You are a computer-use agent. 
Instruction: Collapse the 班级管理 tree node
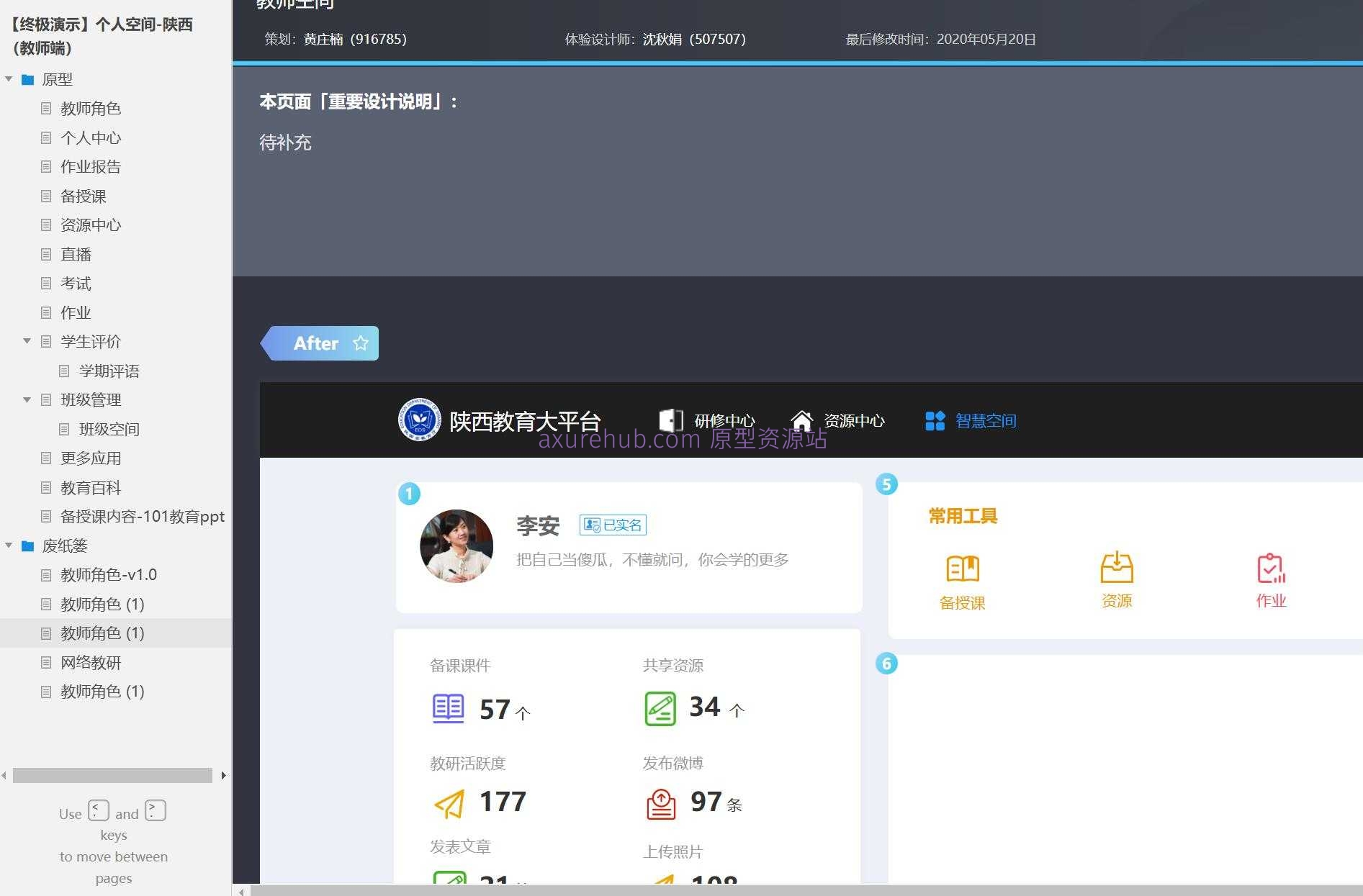coord(27,400)
